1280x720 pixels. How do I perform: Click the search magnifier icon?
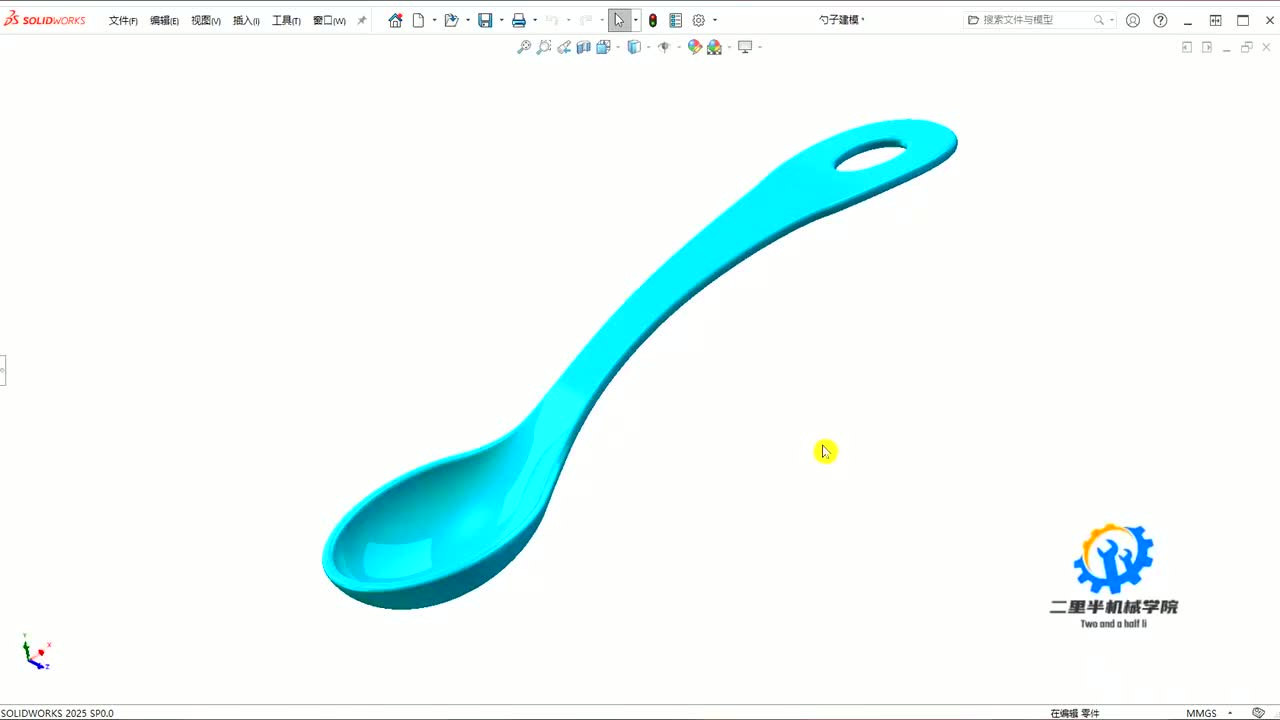[x=1099, y=20]
